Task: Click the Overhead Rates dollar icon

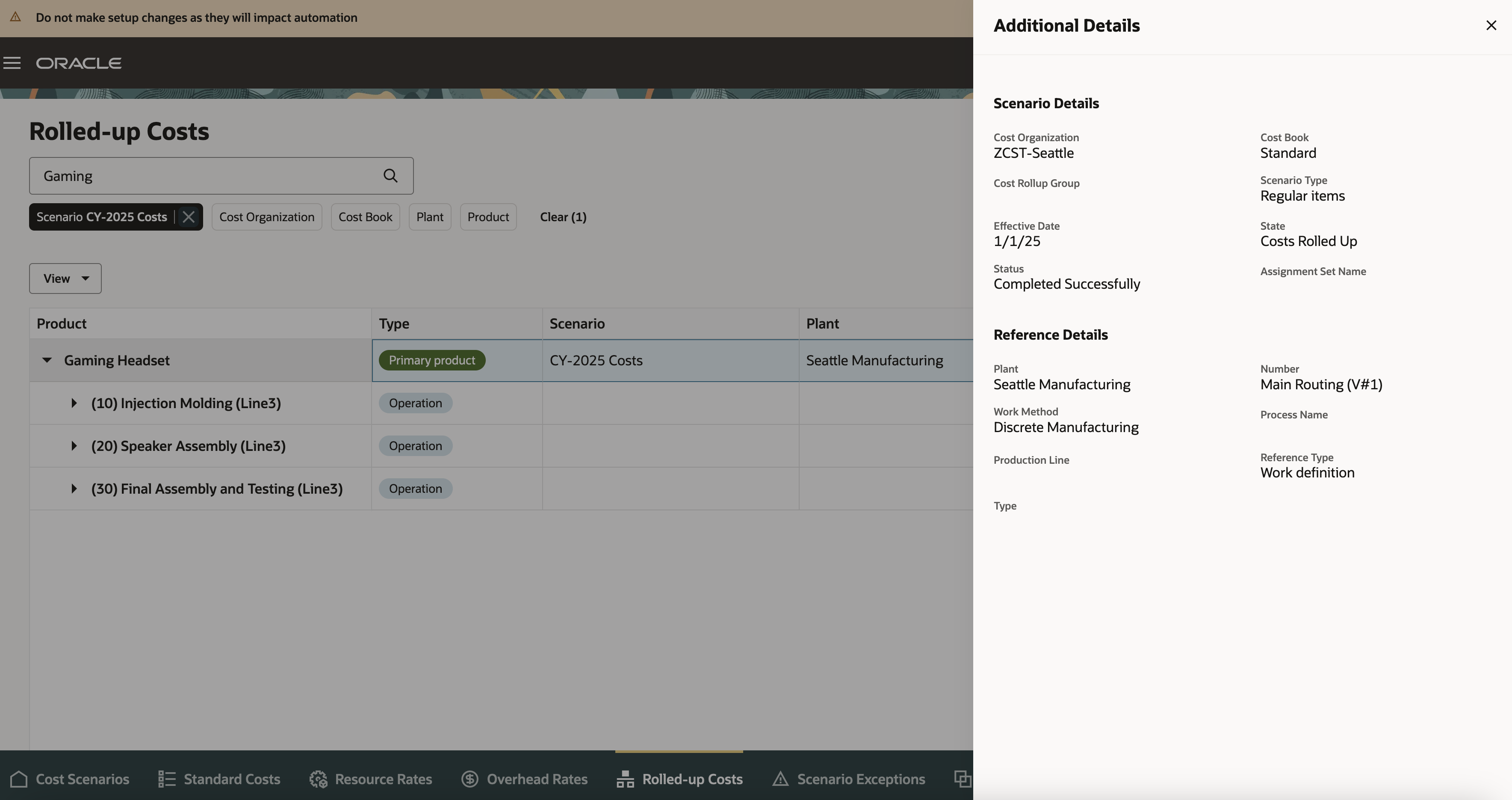Action: (470, 779)
